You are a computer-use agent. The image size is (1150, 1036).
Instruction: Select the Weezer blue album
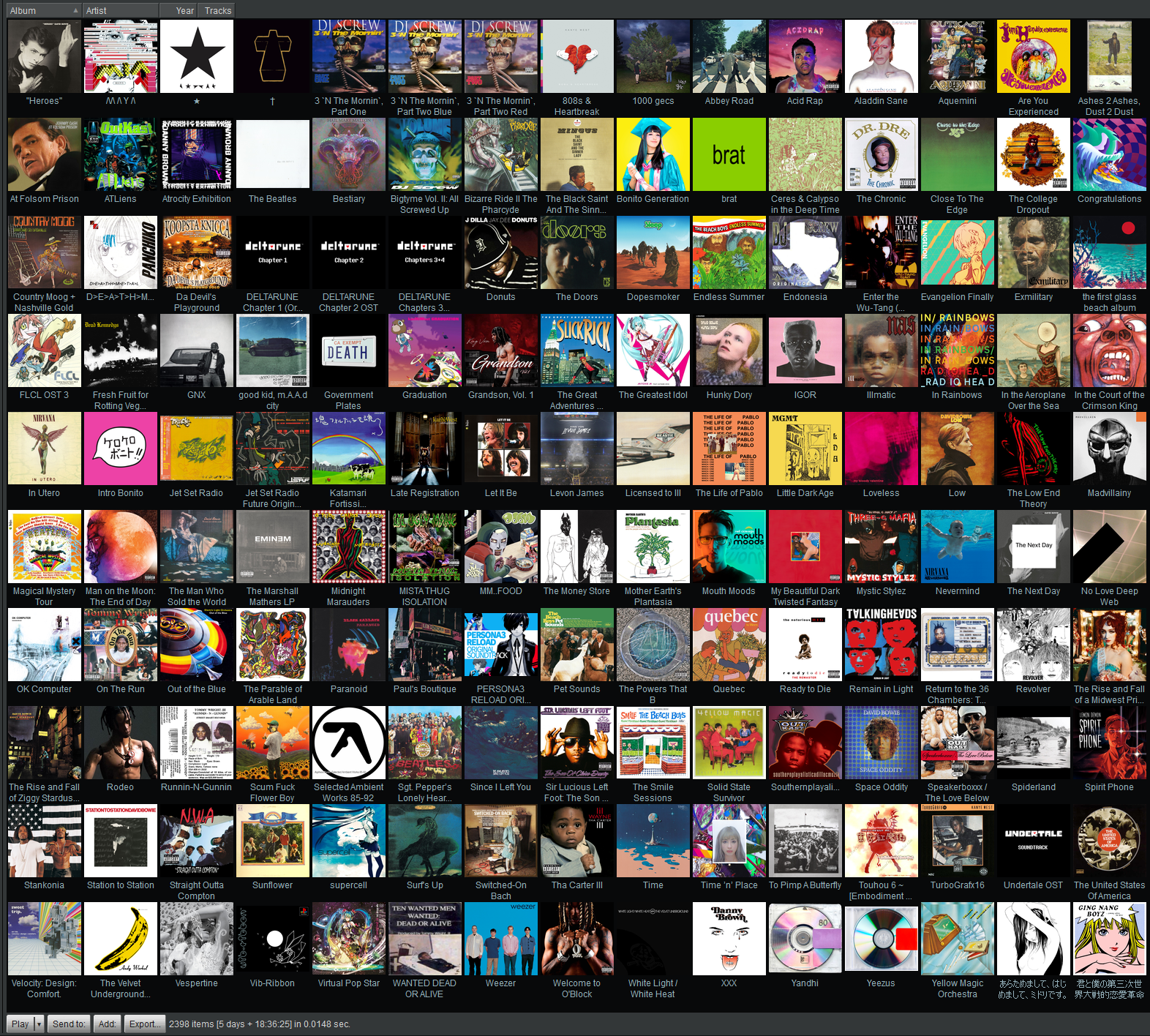tap(501, 939)
